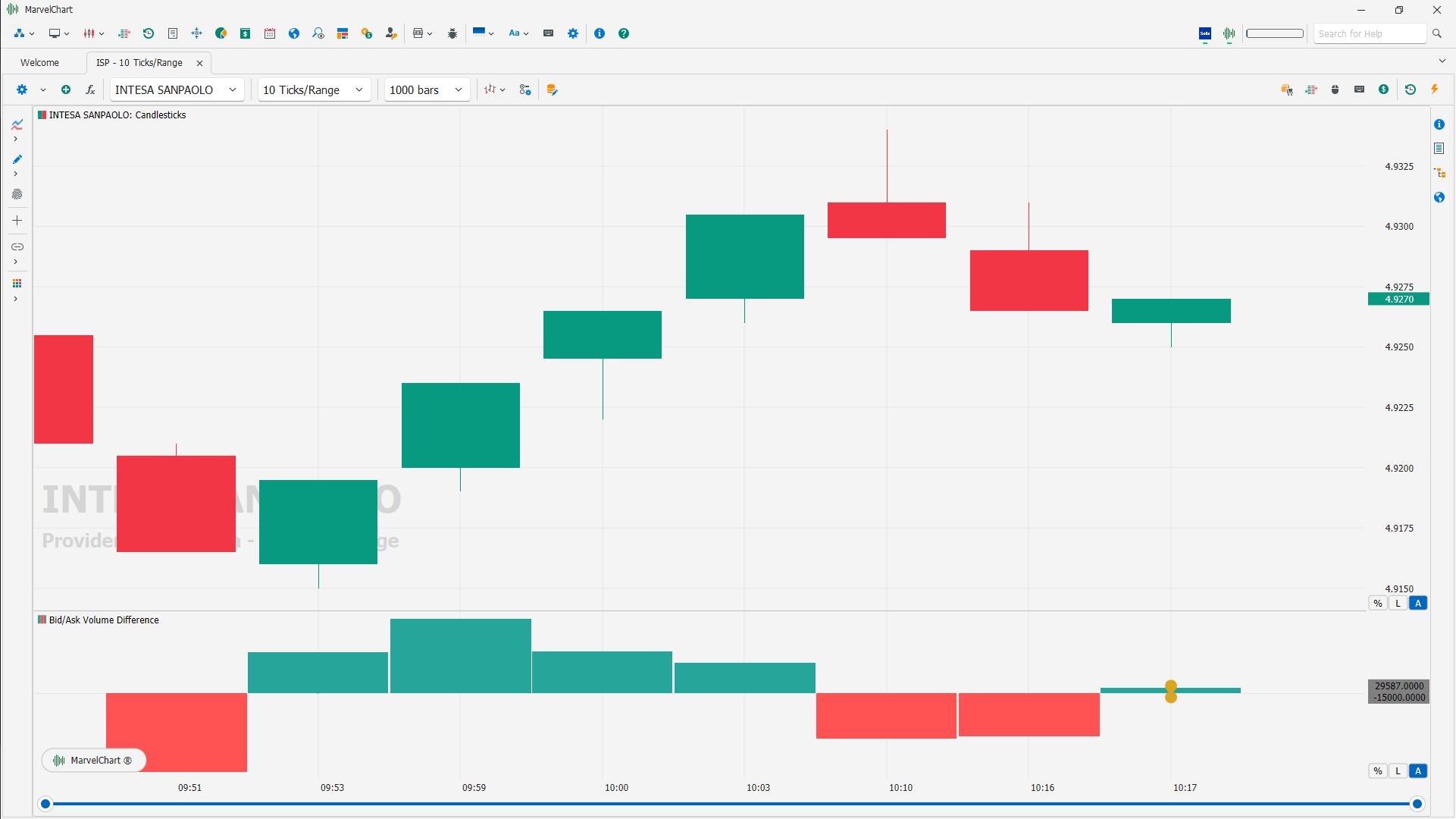Expand the 1000 bars dropdown

[426, 89]
